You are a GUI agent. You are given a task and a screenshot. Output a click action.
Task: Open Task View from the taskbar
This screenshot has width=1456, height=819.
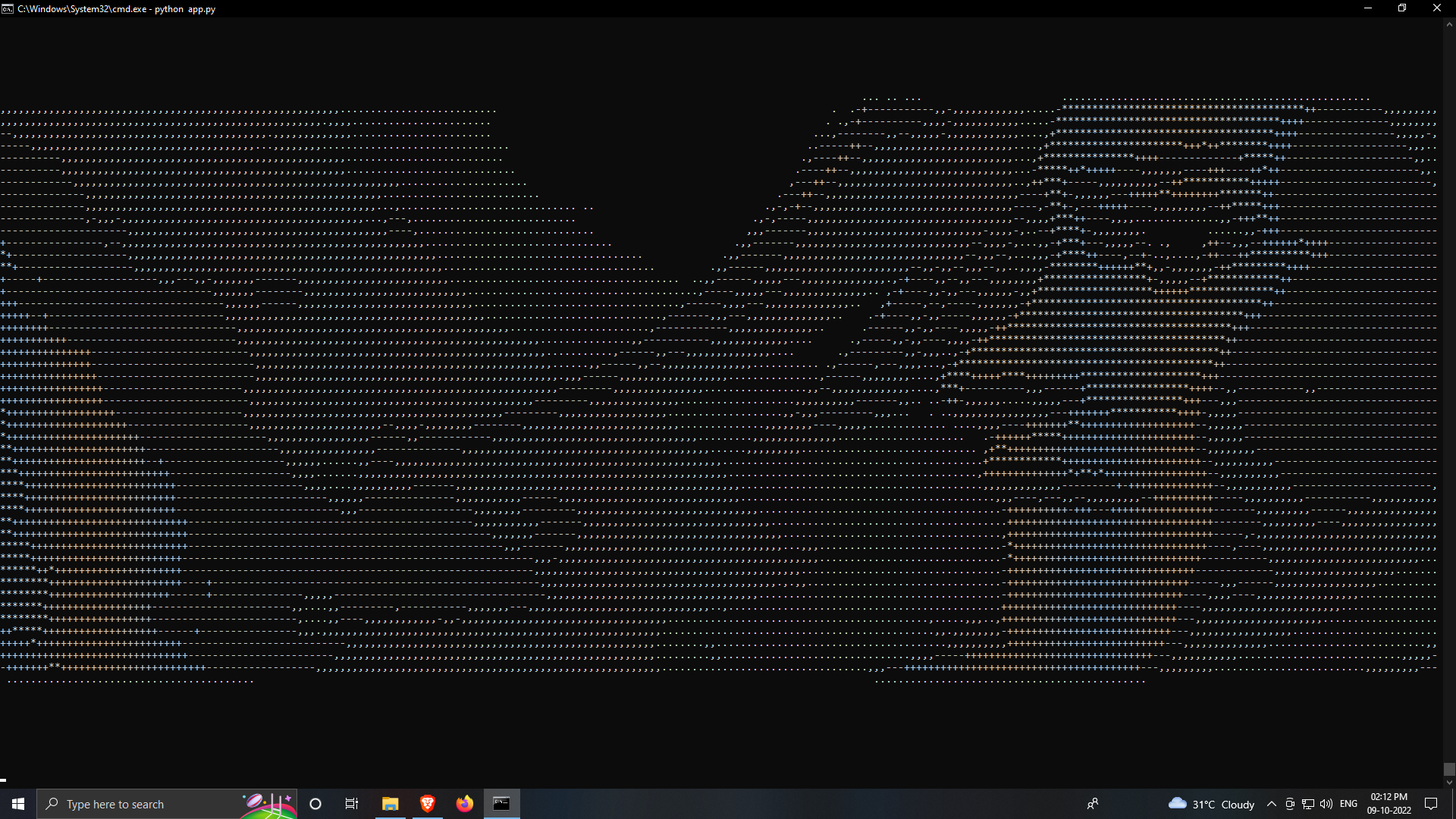coord(352,804)
